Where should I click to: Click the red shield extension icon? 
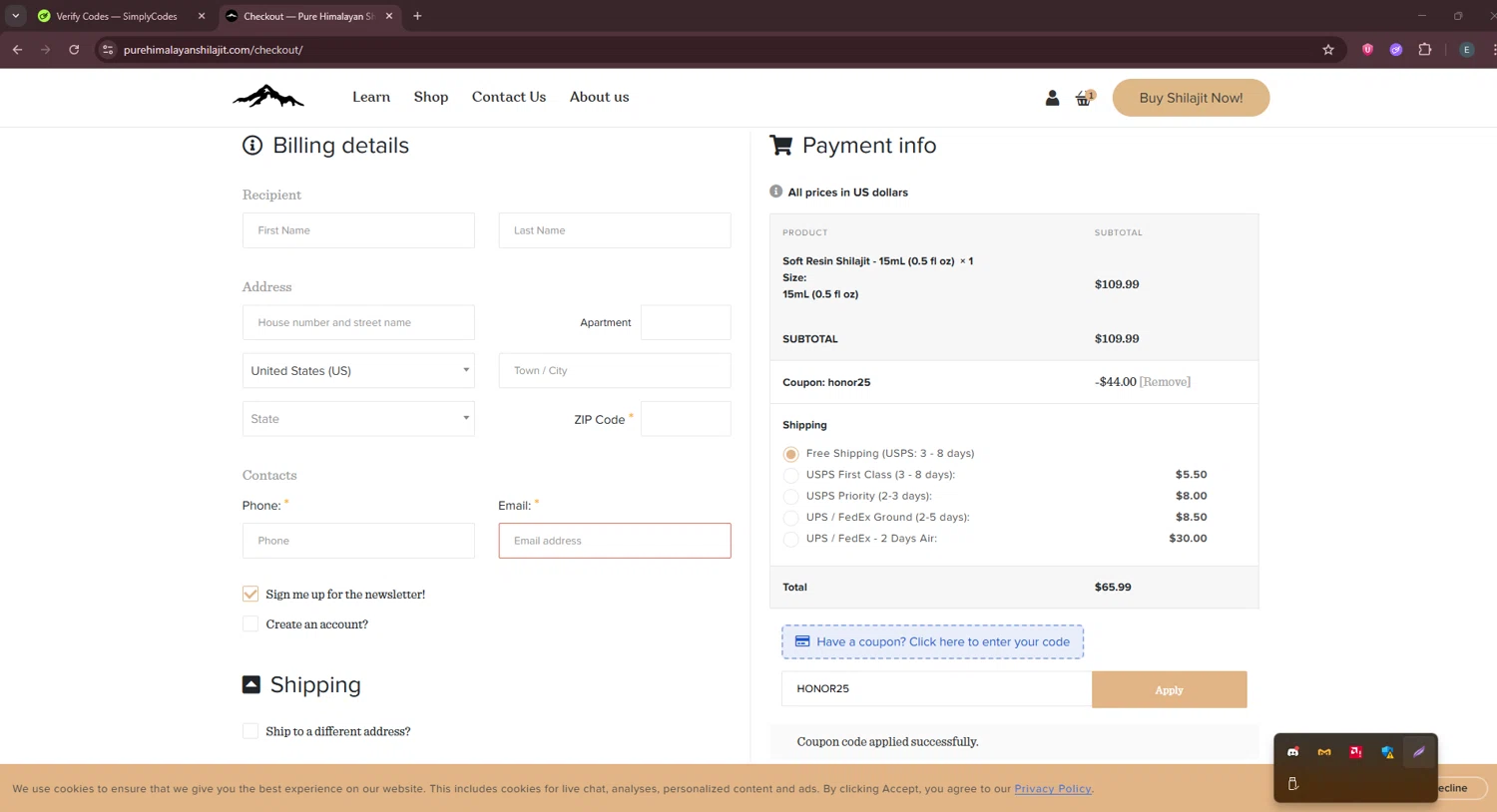tap(1367, 50)
